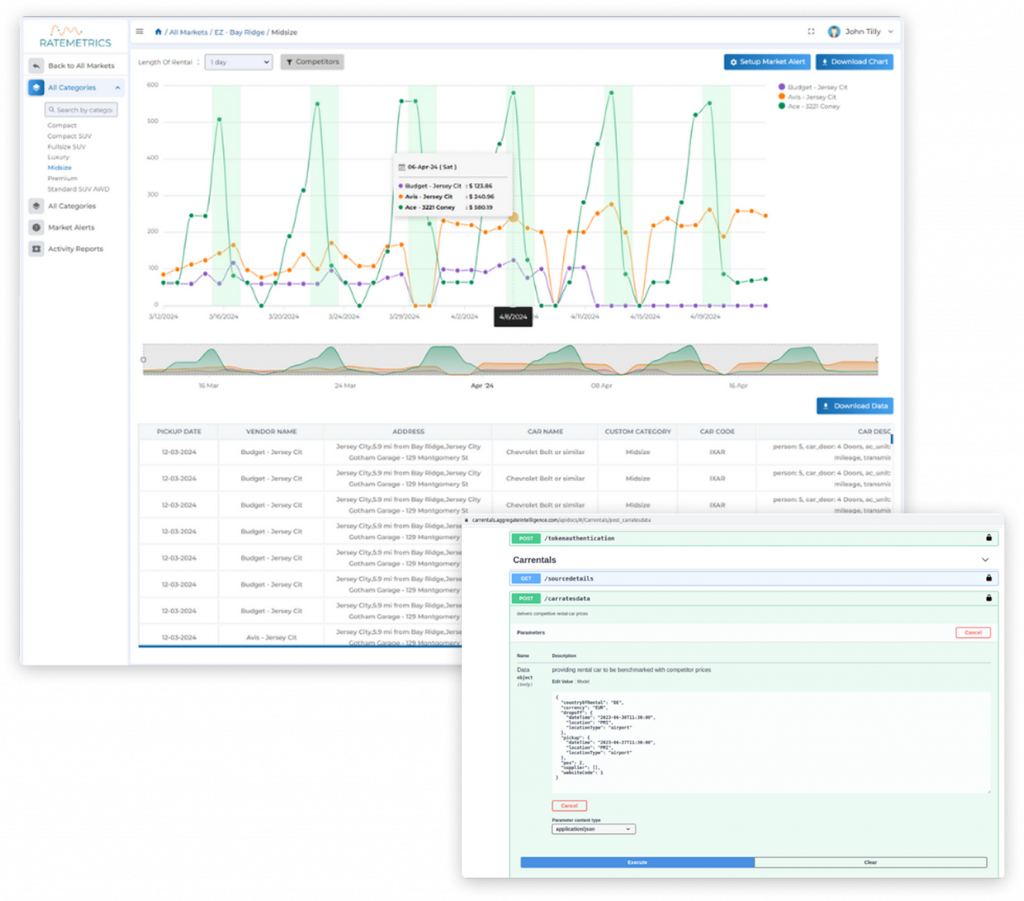Collapse the Carrentals section chevron
Screen dimensions: 1024x901
(x=985, y=560)
